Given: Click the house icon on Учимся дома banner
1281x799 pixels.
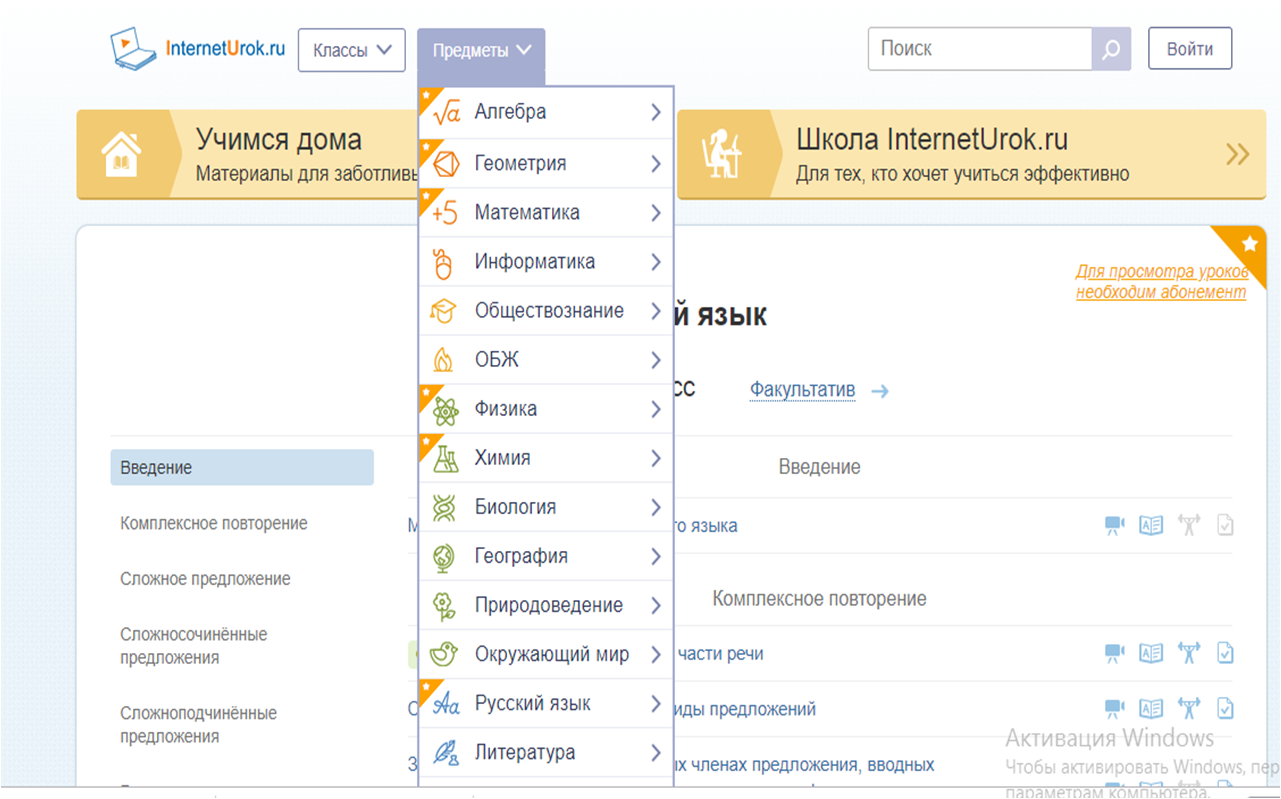Looking at the screenshot, I should (120, 155).
